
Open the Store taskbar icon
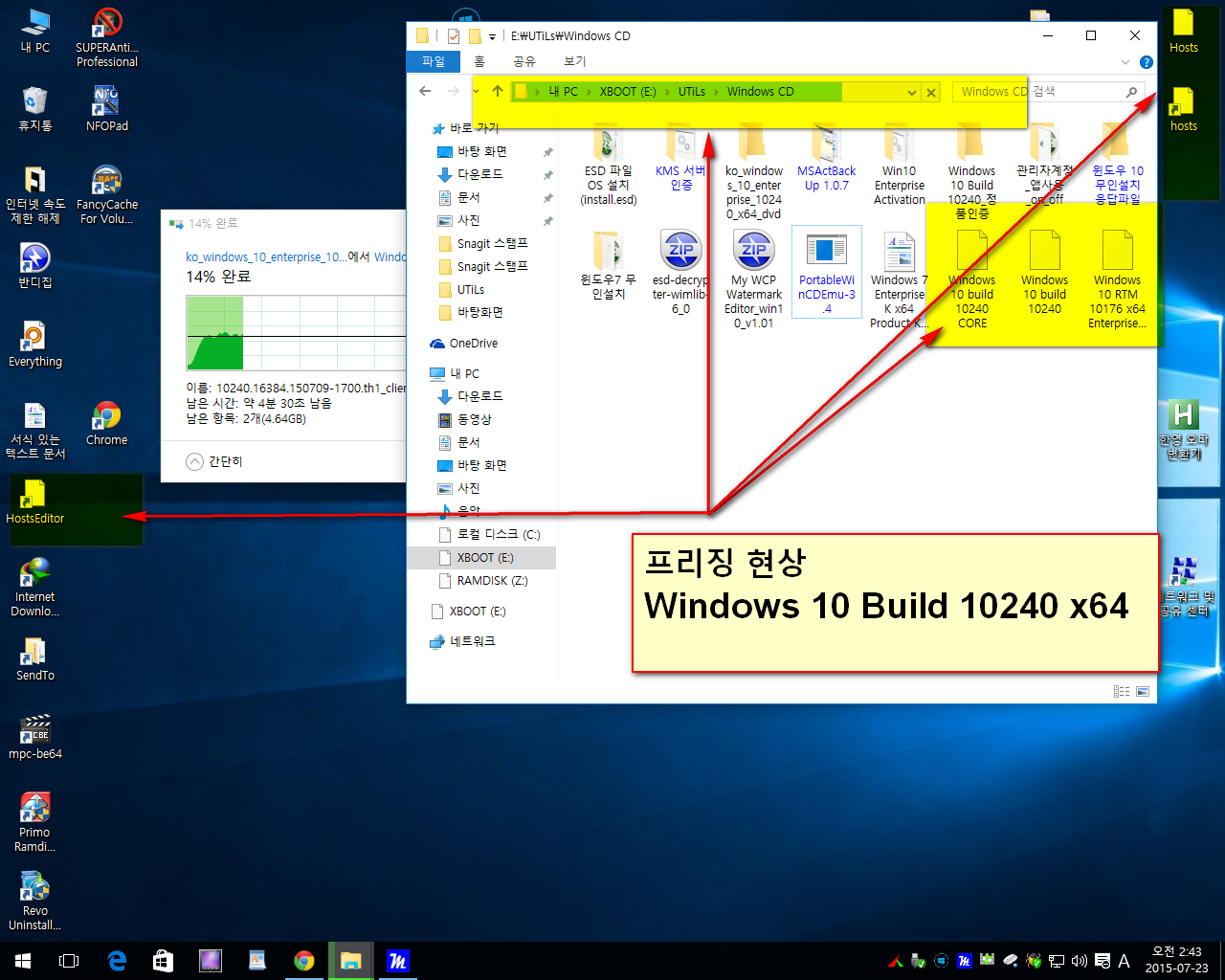point(163,961)
